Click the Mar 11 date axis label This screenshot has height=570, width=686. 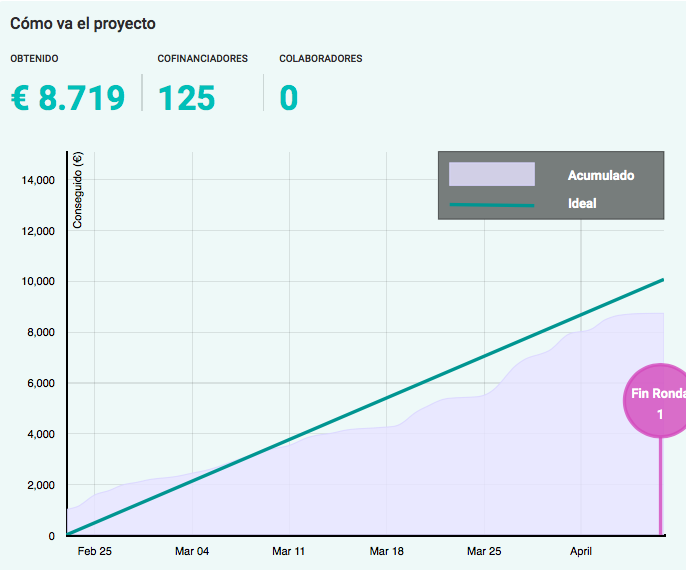(x=289, y=551)
